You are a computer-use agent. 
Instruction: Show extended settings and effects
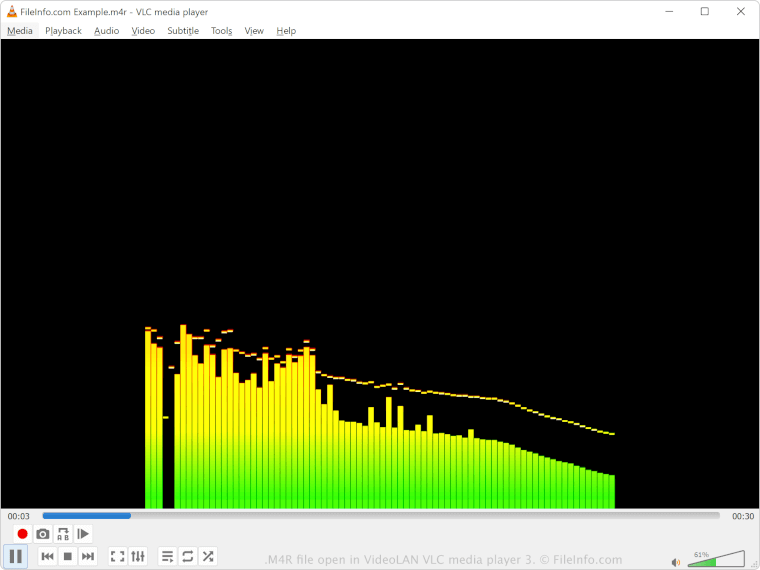[x=138, y=556]
